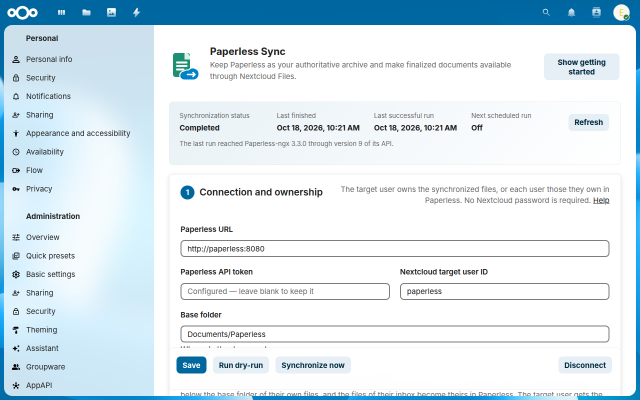Click the Nextcloud target user ID field
Viewport: 640px width, 400px height.
click(x=504, y=291)
